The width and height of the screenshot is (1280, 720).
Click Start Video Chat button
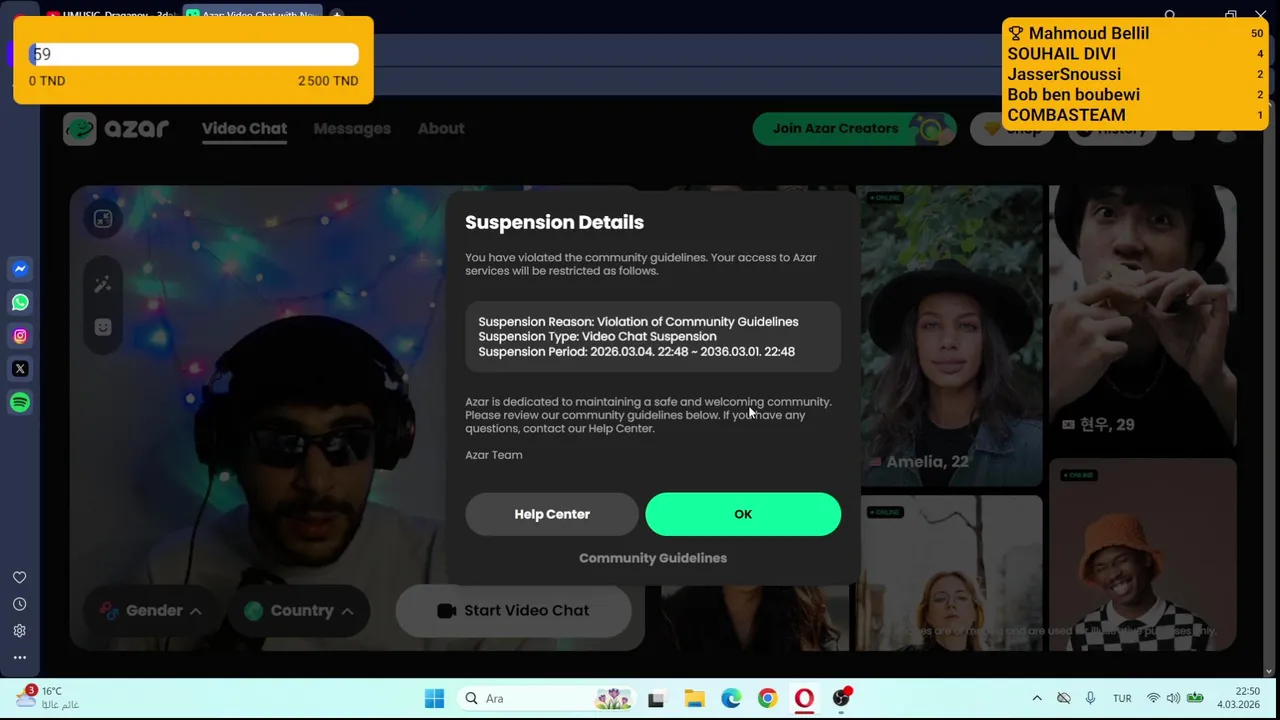(514, 610)
